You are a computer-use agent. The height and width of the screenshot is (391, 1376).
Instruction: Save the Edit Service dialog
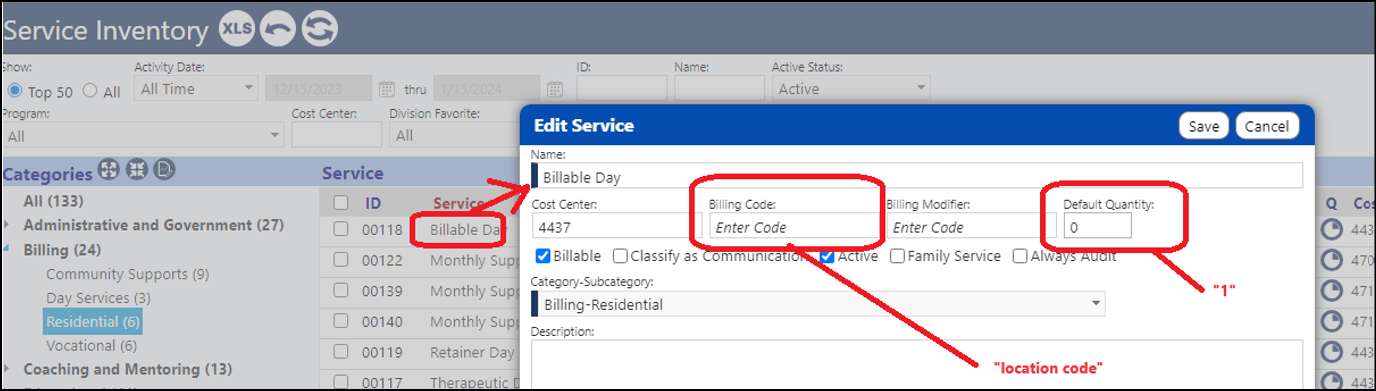tap(1204, 126)
